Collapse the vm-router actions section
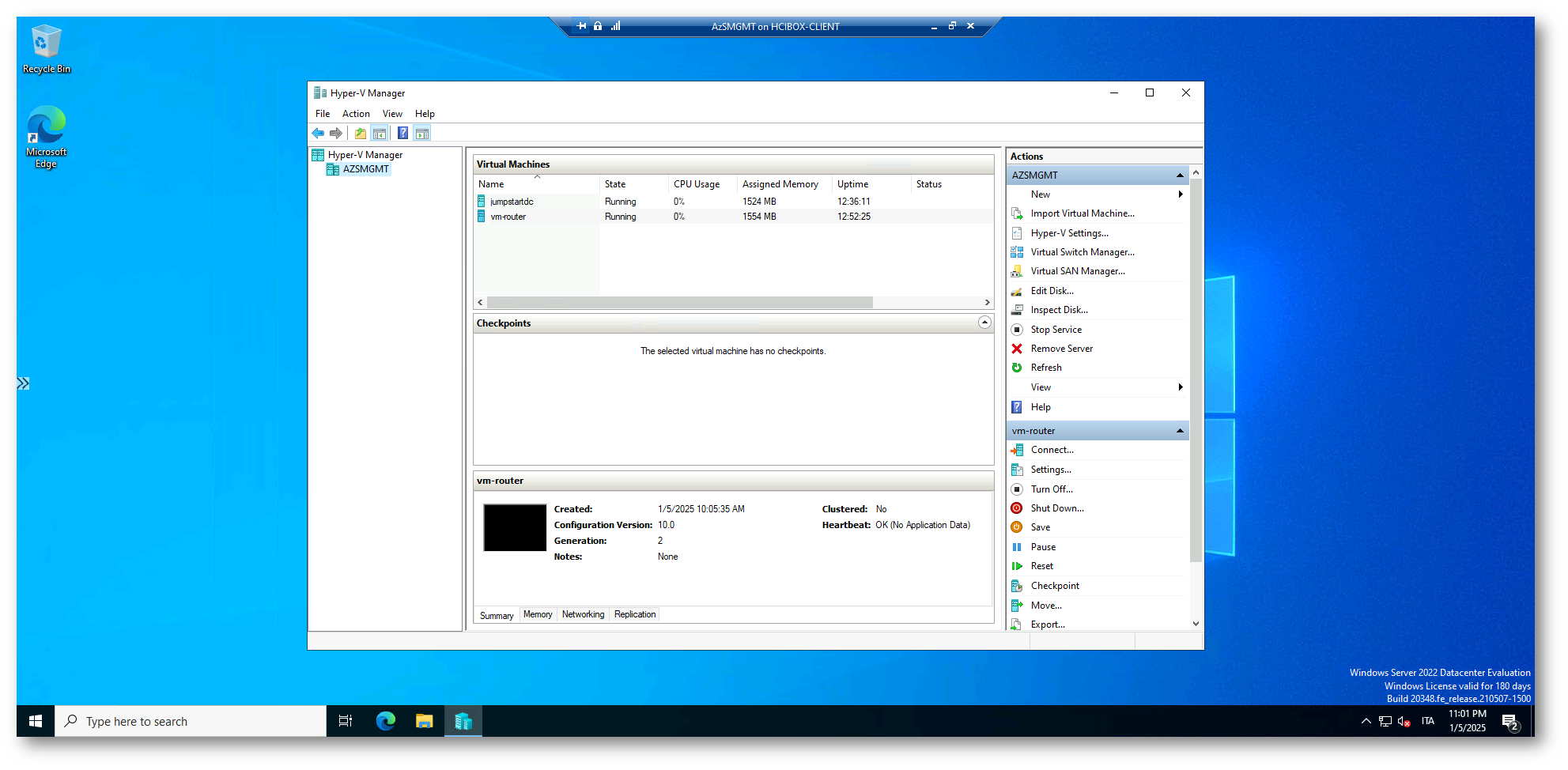 [1180, 431]
